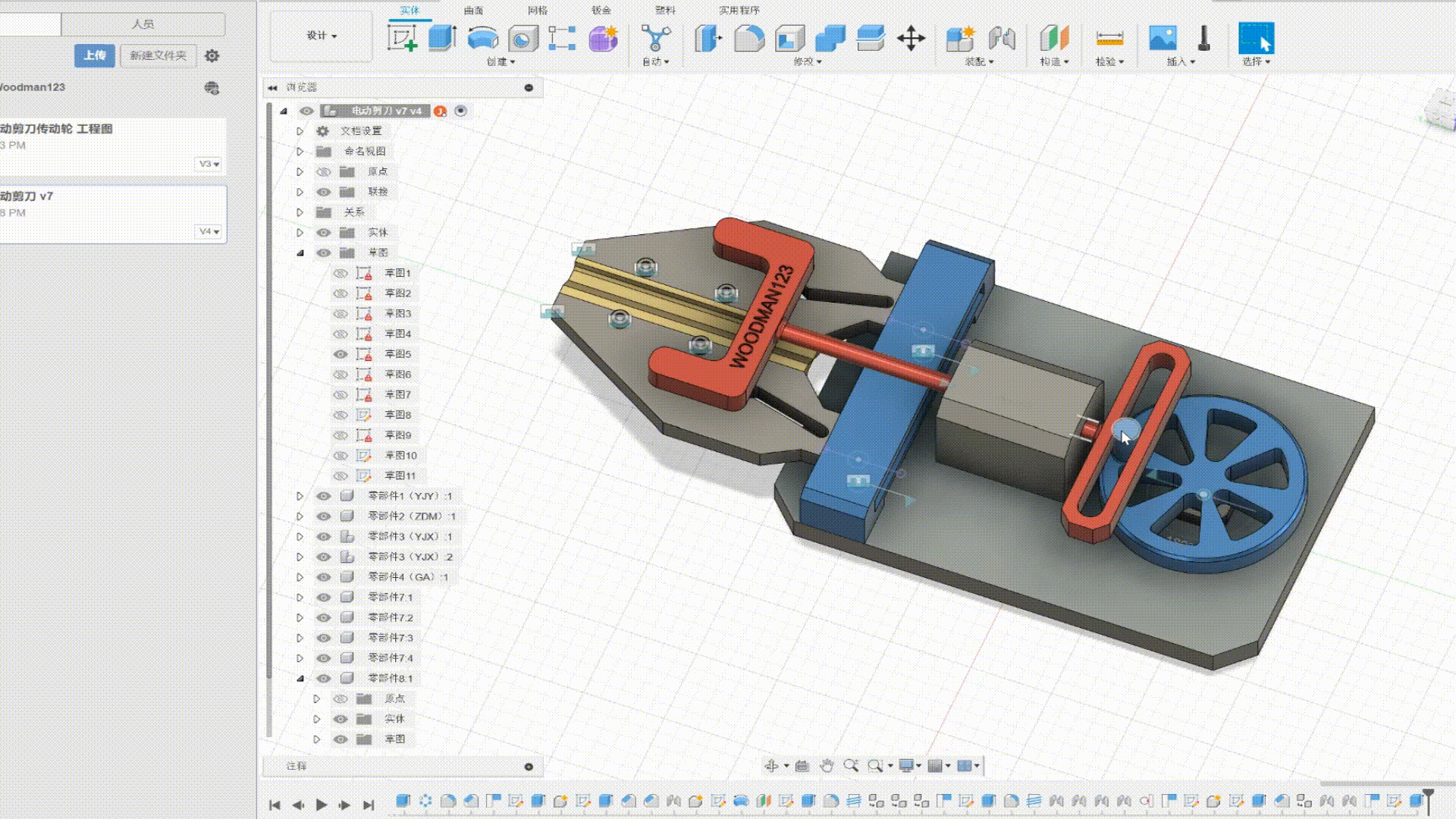Image resolution: width=1456 pixels, height=819 pixels.
Task: Click the Create Sketch tool icon
Action: pyautogui.click(x=402, y=38)
